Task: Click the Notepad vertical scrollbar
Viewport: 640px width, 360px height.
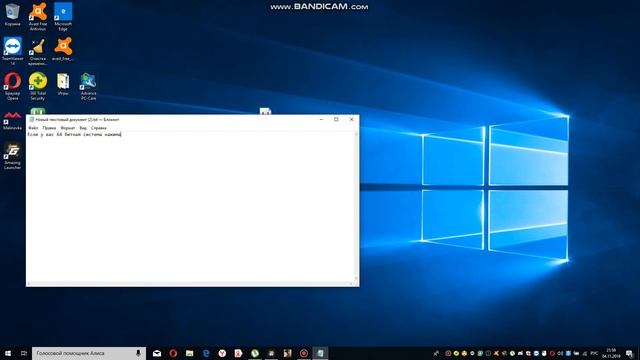Action: (x=357, y=206)
